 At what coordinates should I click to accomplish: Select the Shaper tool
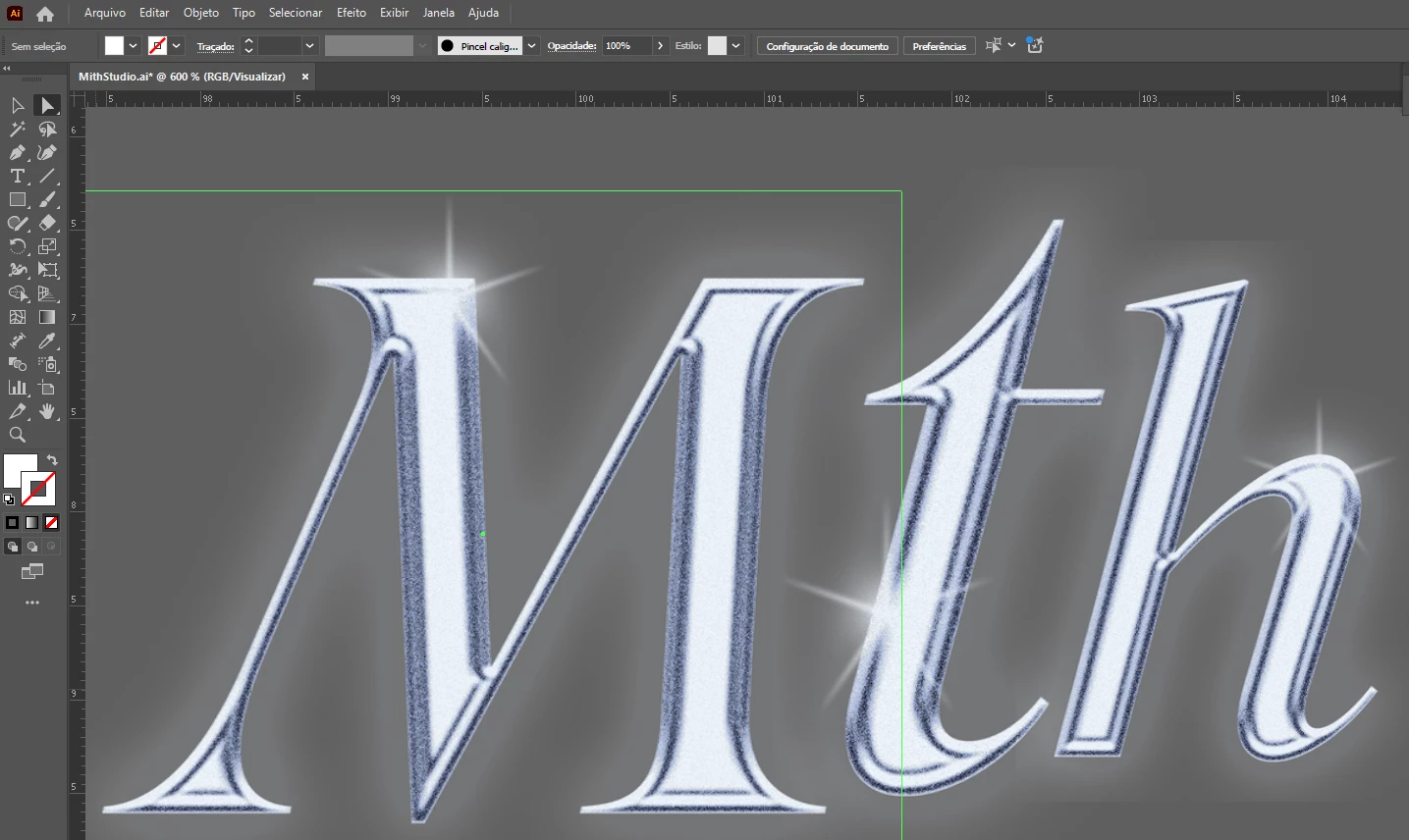tap(18, 223)
